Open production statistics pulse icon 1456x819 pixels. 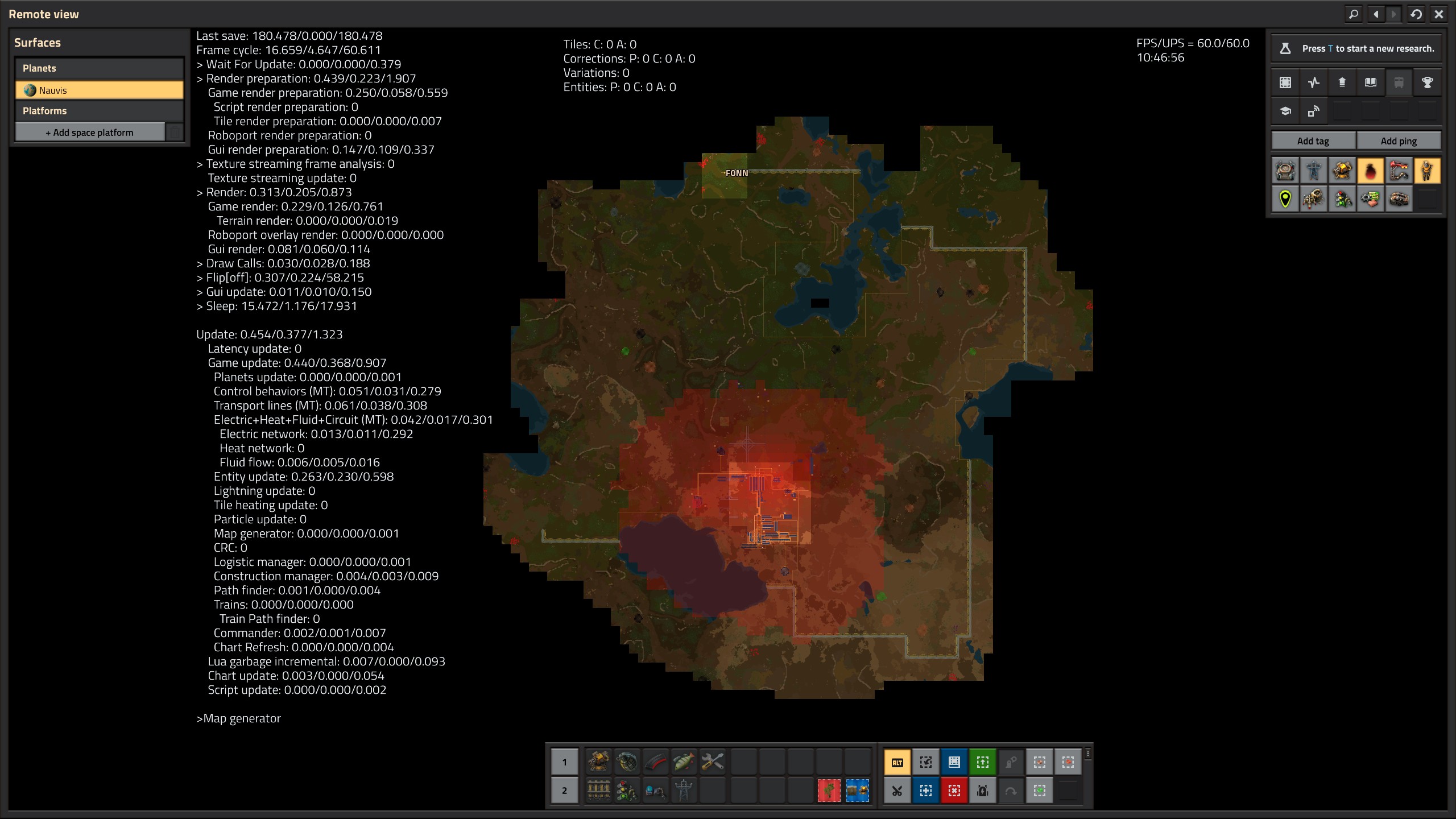(x=1313, y=82)
